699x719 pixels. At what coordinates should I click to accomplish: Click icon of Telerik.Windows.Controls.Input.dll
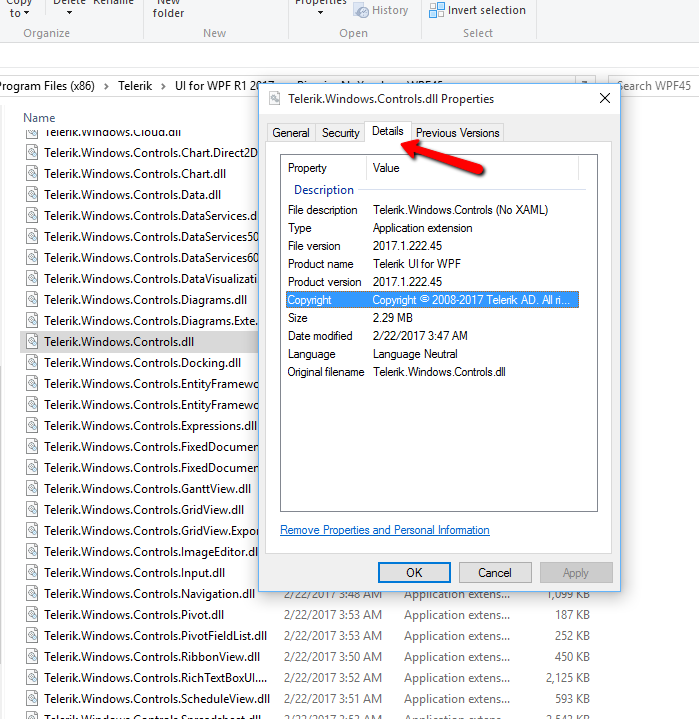coord(32,572)
